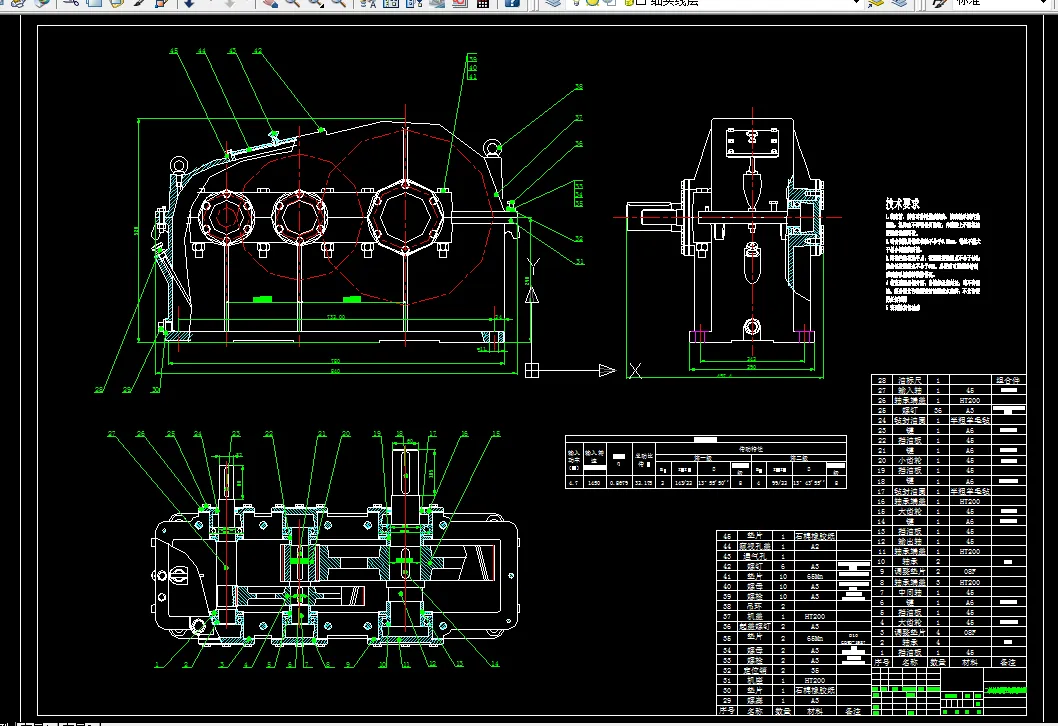
Task: Click the current layer's color square
Action: [641, 3]
